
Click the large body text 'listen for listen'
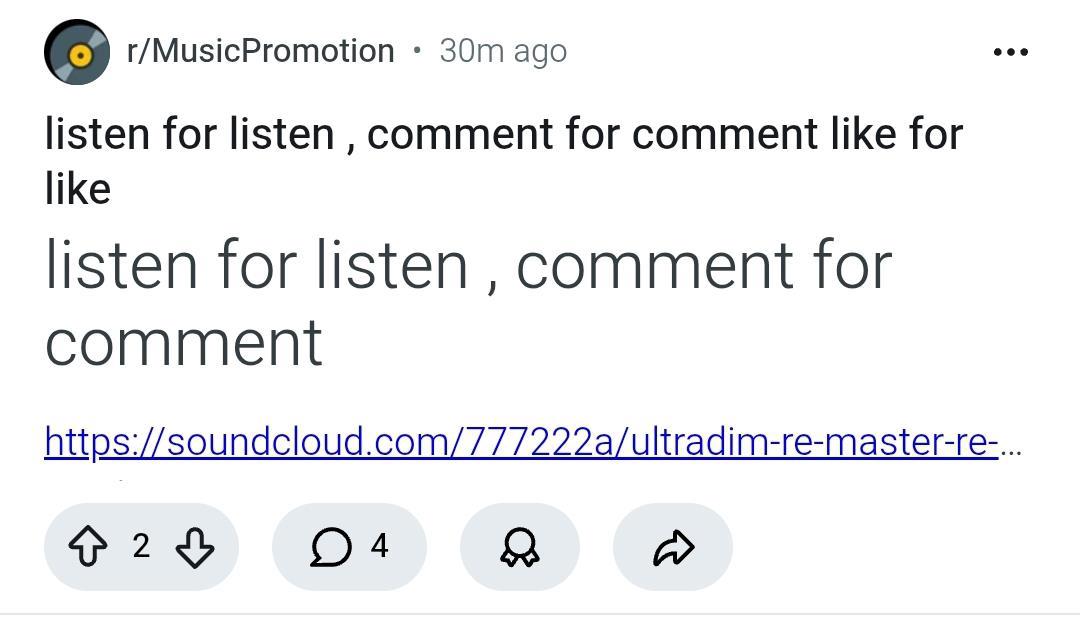[257, 266]
